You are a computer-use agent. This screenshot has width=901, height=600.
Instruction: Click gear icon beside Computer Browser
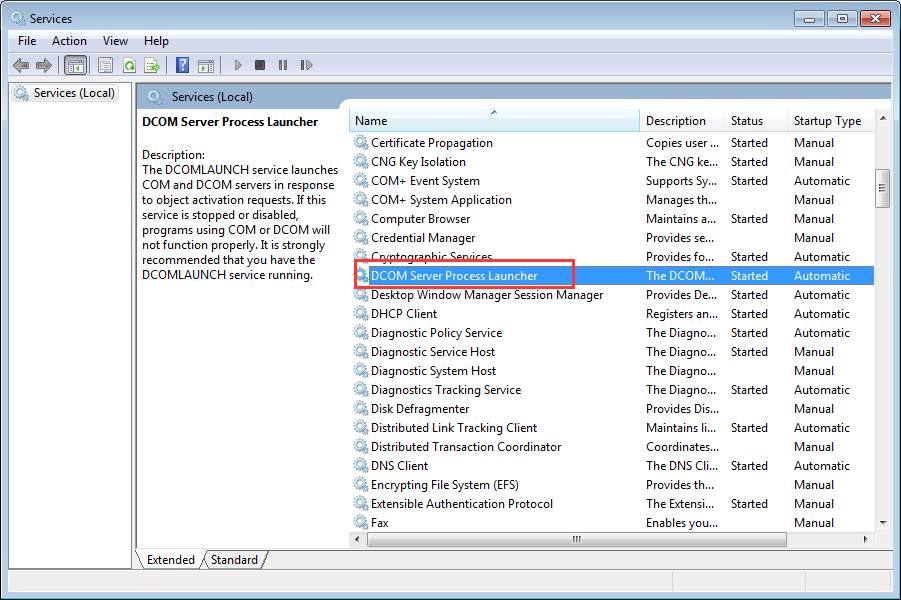361,218
